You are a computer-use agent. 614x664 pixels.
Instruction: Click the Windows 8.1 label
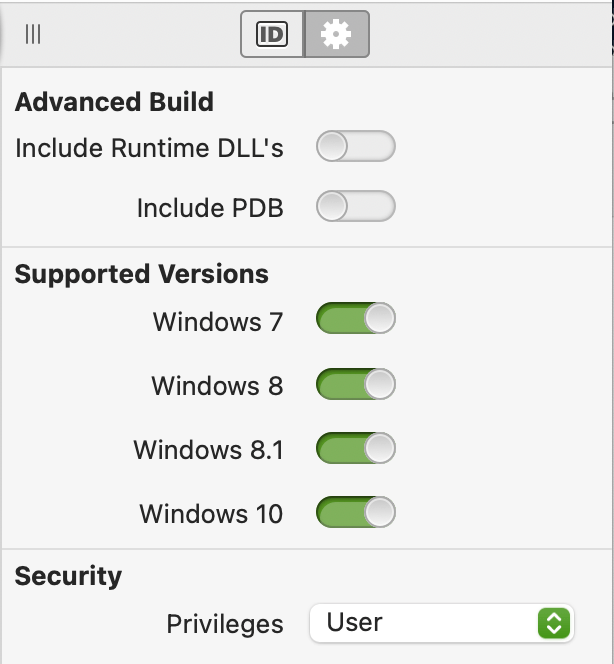tap(208, 450)
